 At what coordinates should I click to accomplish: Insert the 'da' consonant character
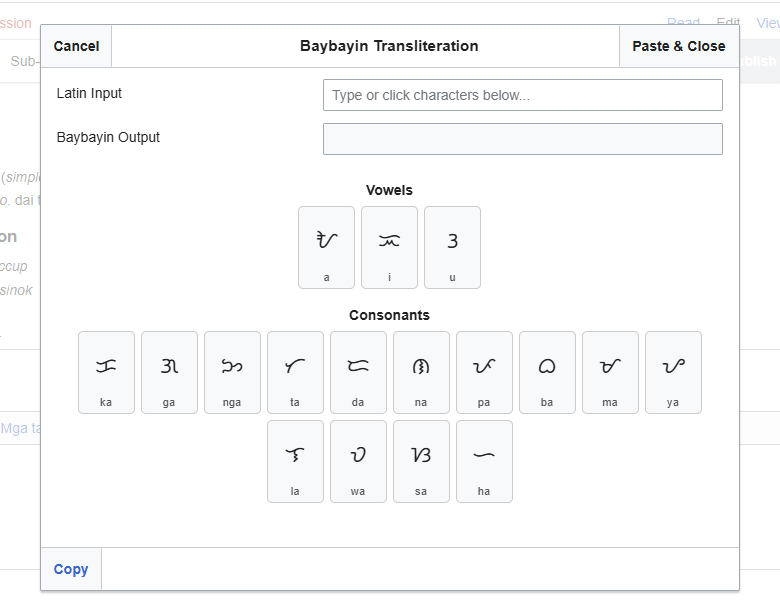[358, 372]
